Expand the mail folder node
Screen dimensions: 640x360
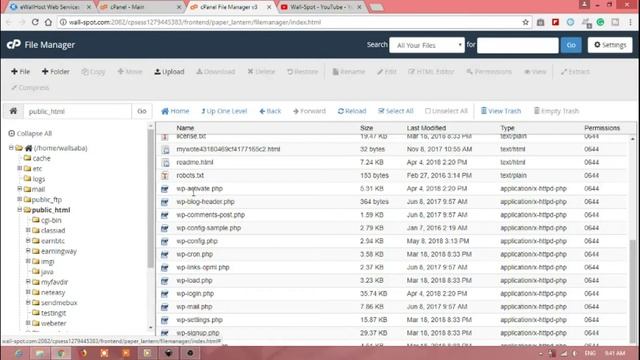pos(19,189)
